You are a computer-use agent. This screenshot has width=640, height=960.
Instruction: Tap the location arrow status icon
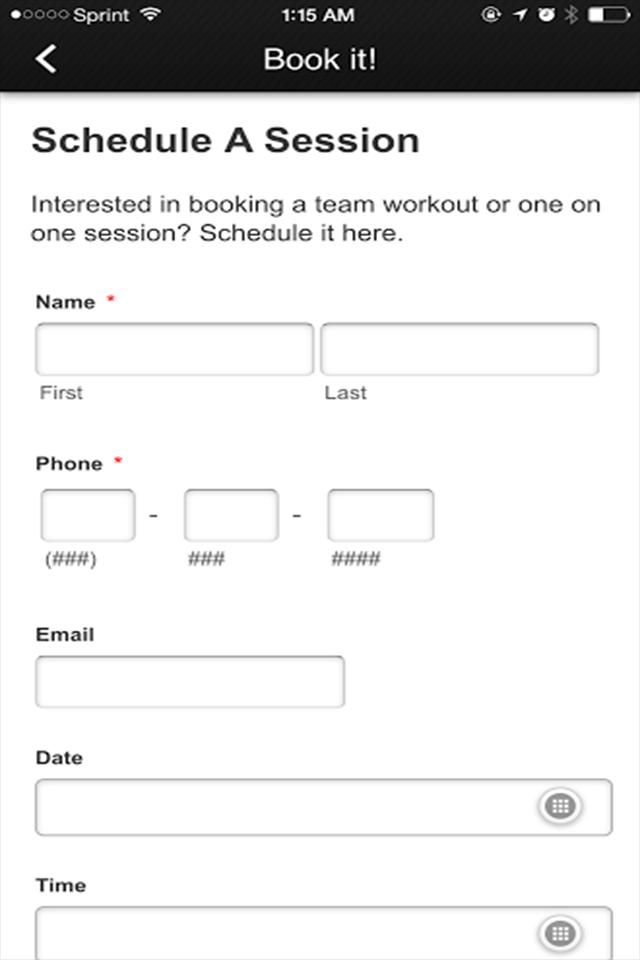pos(520,14)
